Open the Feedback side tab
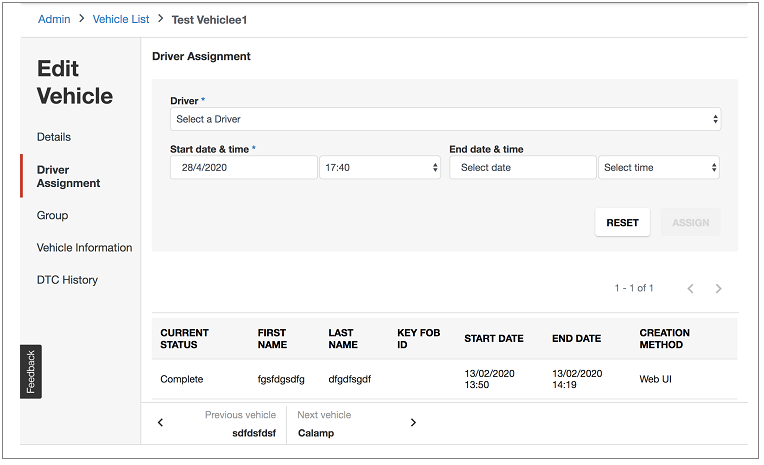764x465 pixels. coord(31,372)
